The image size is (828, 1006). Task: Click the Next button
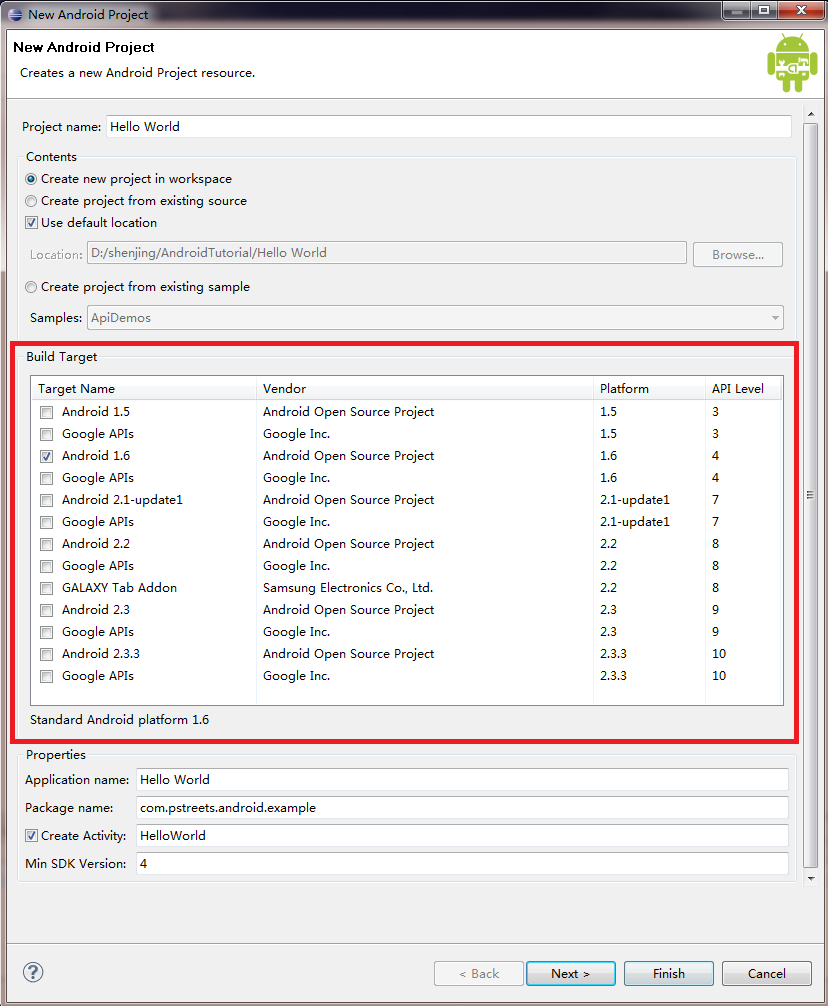click(570, 973)
